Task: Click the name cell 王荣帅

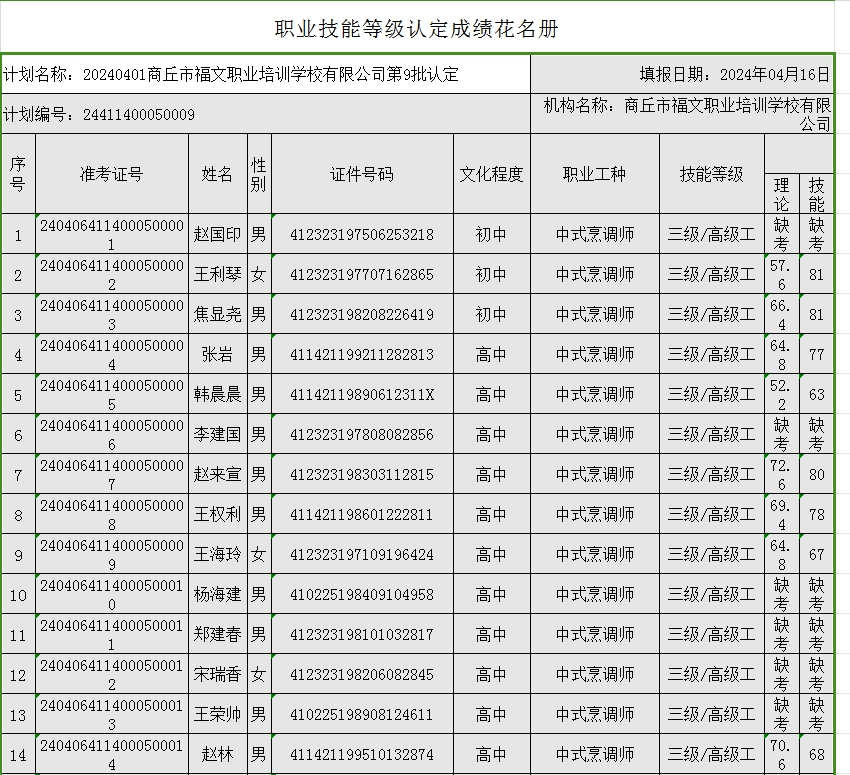Action: click(217, 714)
